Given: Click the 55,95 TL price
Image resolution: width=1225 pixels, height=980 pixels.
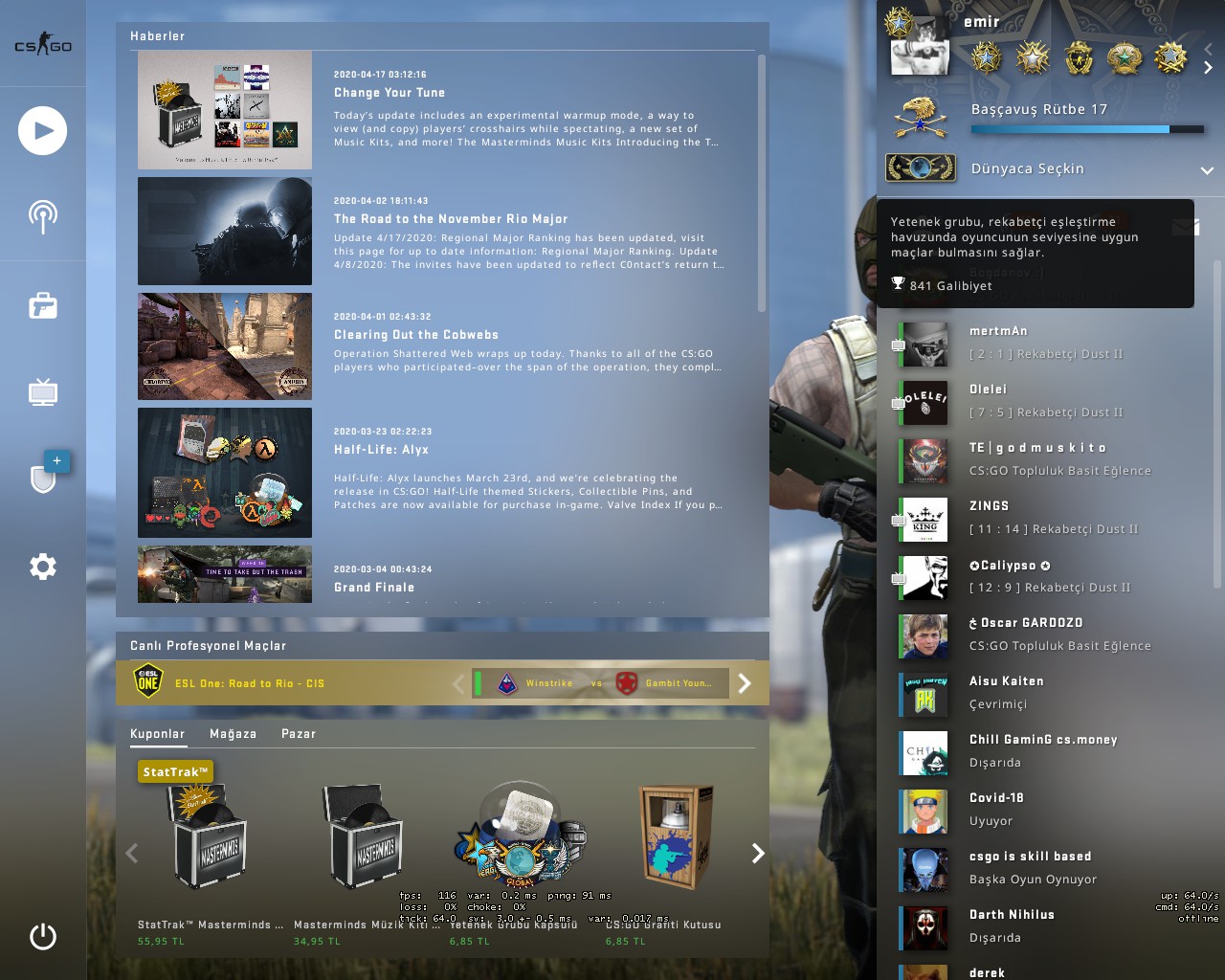Looking at the screenshot, I should tap(160, 942).
